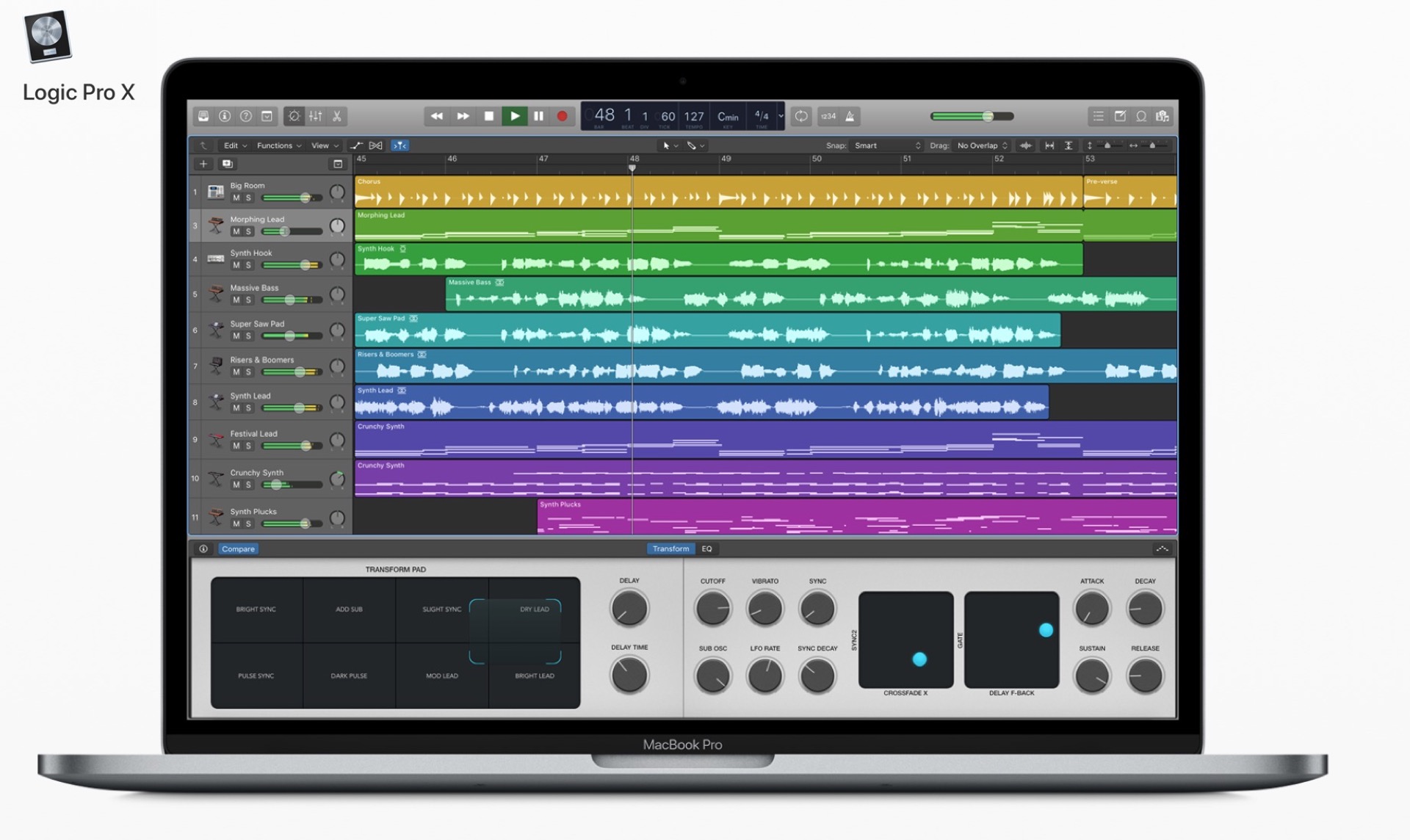This screenshot has height=840, width=1410.
Task: Open the Editors scissors icon
Action: [337, 116]
